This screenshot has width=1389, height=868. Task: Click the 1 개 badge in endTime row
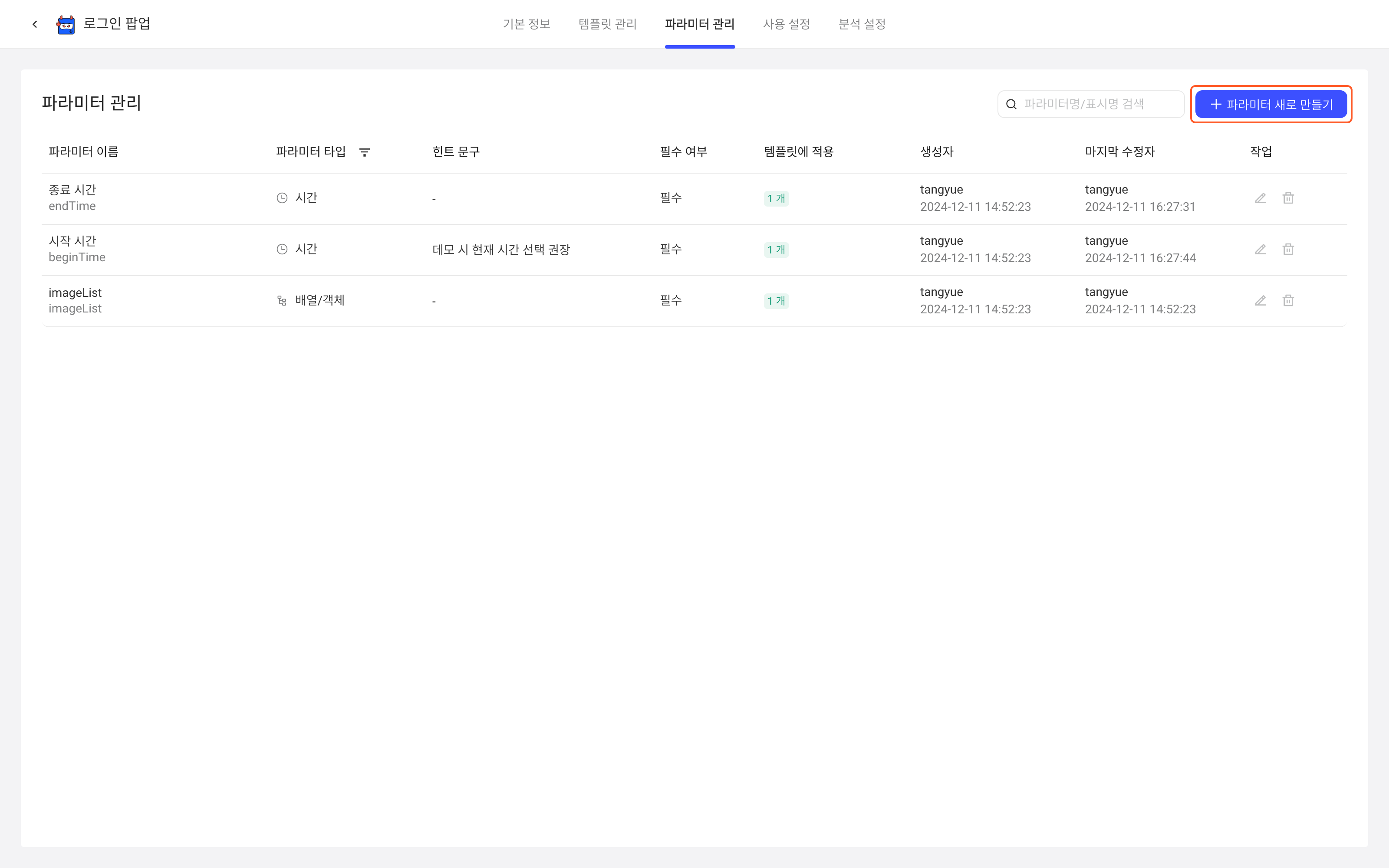tap(776, 199)
